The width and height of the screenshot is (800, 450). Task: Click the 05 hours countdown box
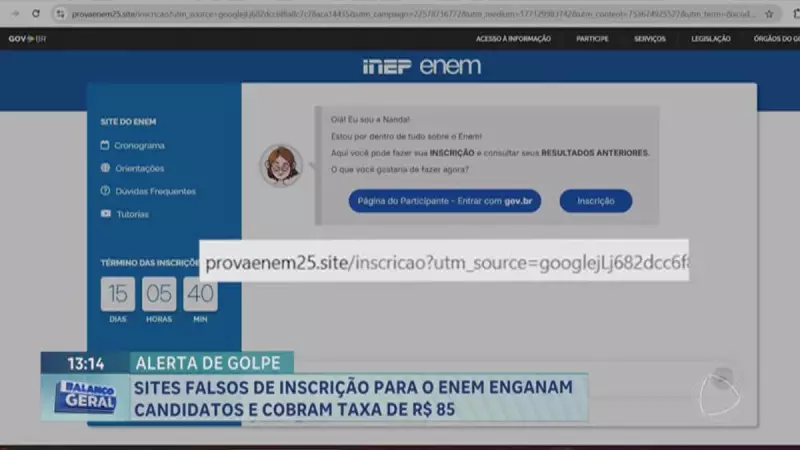pyautogui.click(x=159, y=294)
